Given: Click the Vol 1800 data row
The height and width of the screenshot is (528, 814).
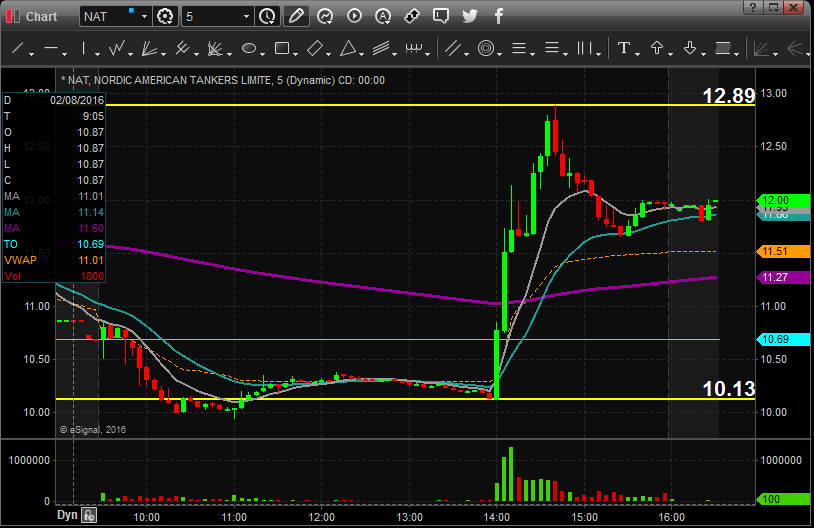Looking at the screenshot, I should pos(54,276).
